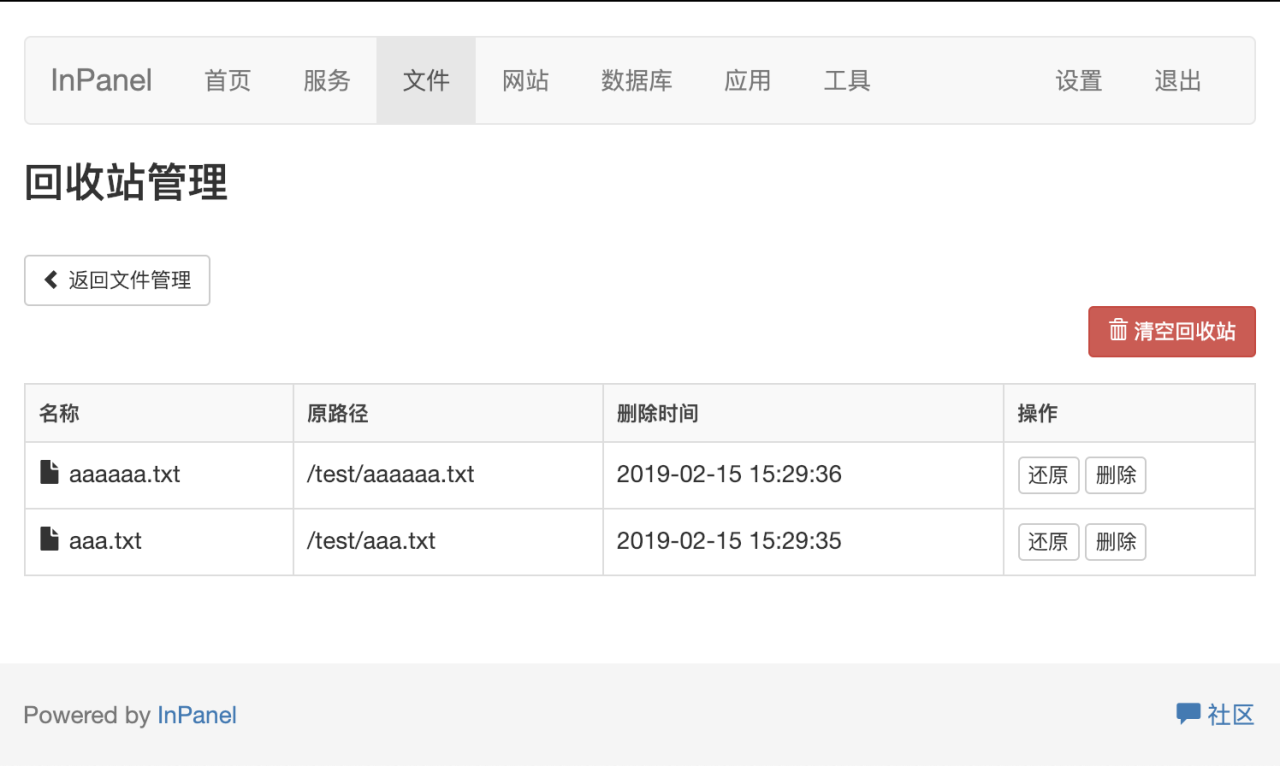Click the InPanel link in the footer
The height and width of the screenshot is (766, 1280).
pyautogui.click(x=197, y=714)
